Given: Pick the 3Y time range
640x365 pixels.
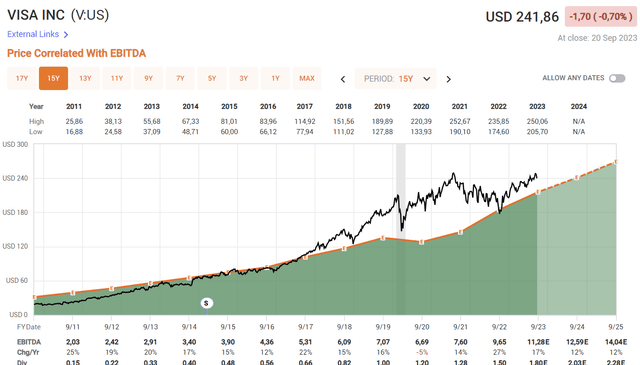Looking at the screenshot, I should (x=244, y=78).
